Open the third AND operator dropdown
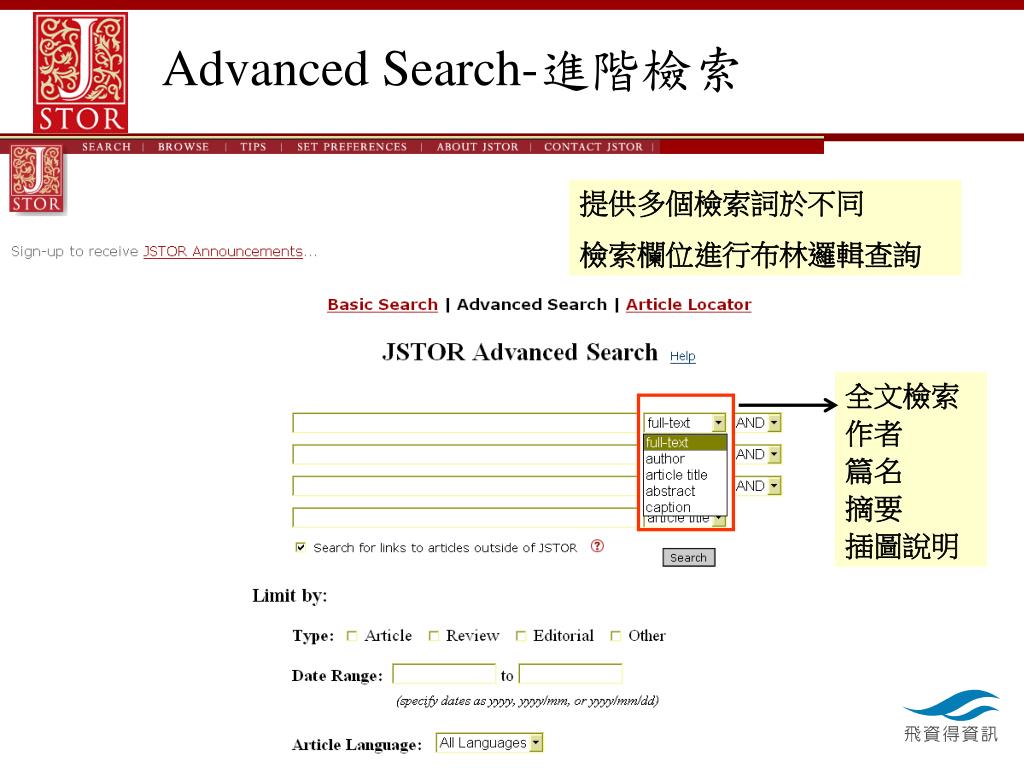 pyautogui.click(x=758, y=486)
